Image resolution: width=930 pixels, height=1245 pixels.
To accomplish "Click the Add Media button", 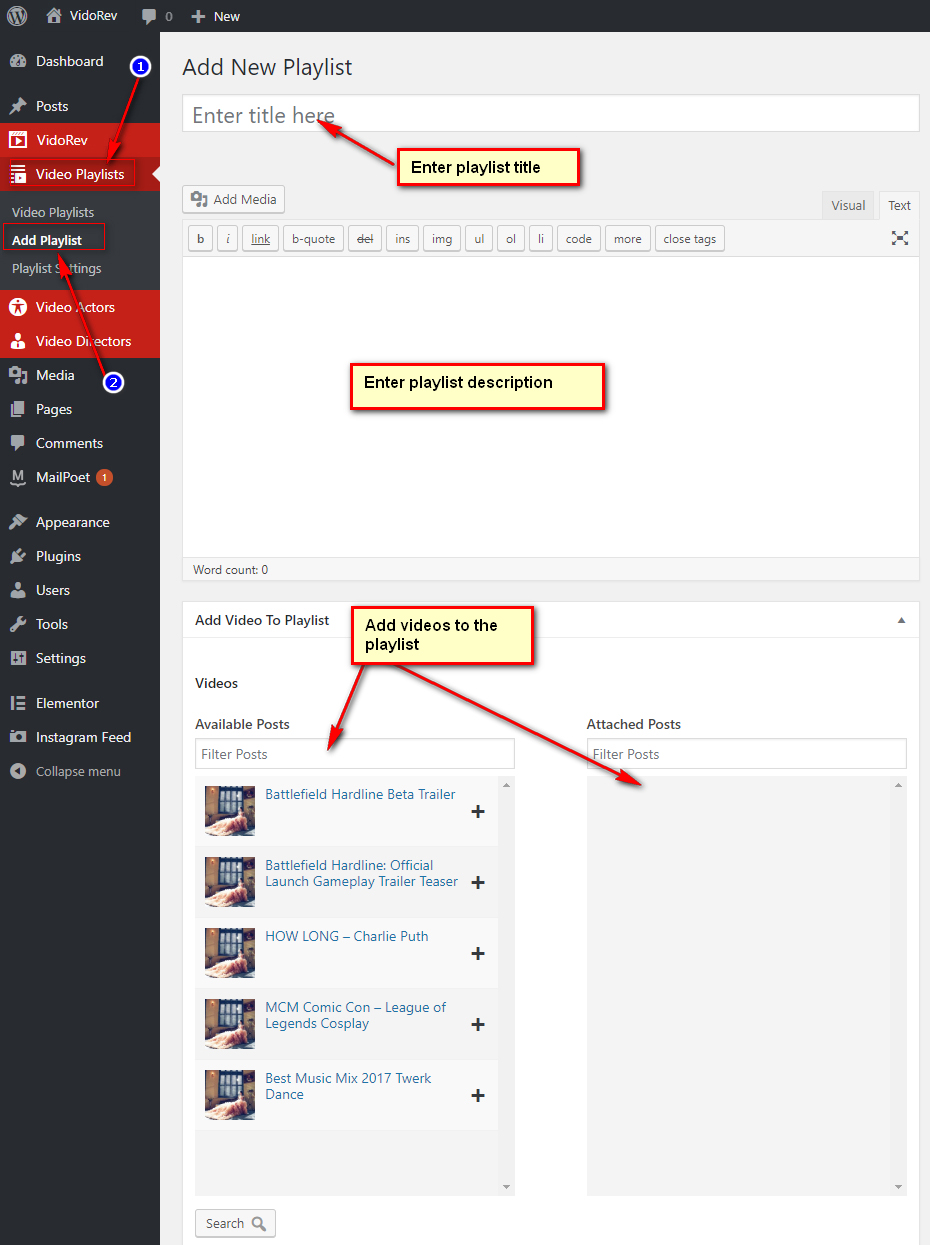I will (x=234, y=199).
